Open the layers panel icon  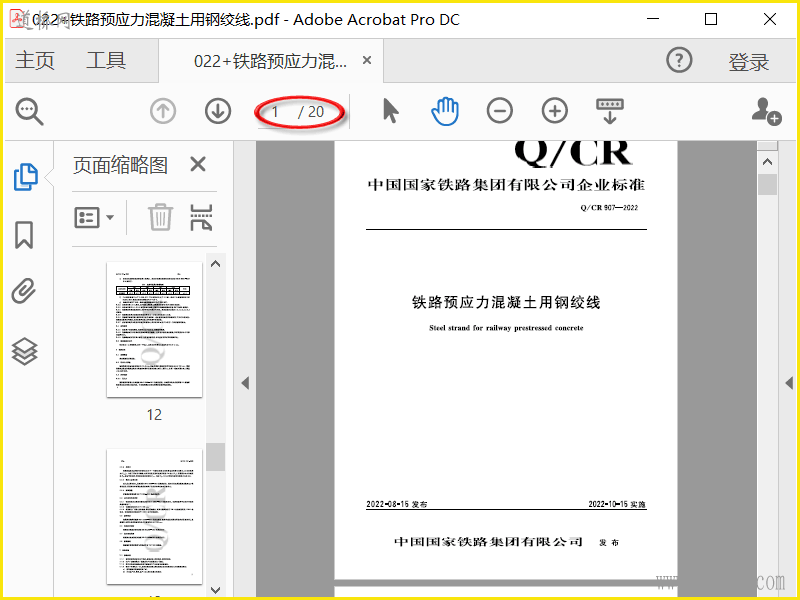[x=24, y=352]
